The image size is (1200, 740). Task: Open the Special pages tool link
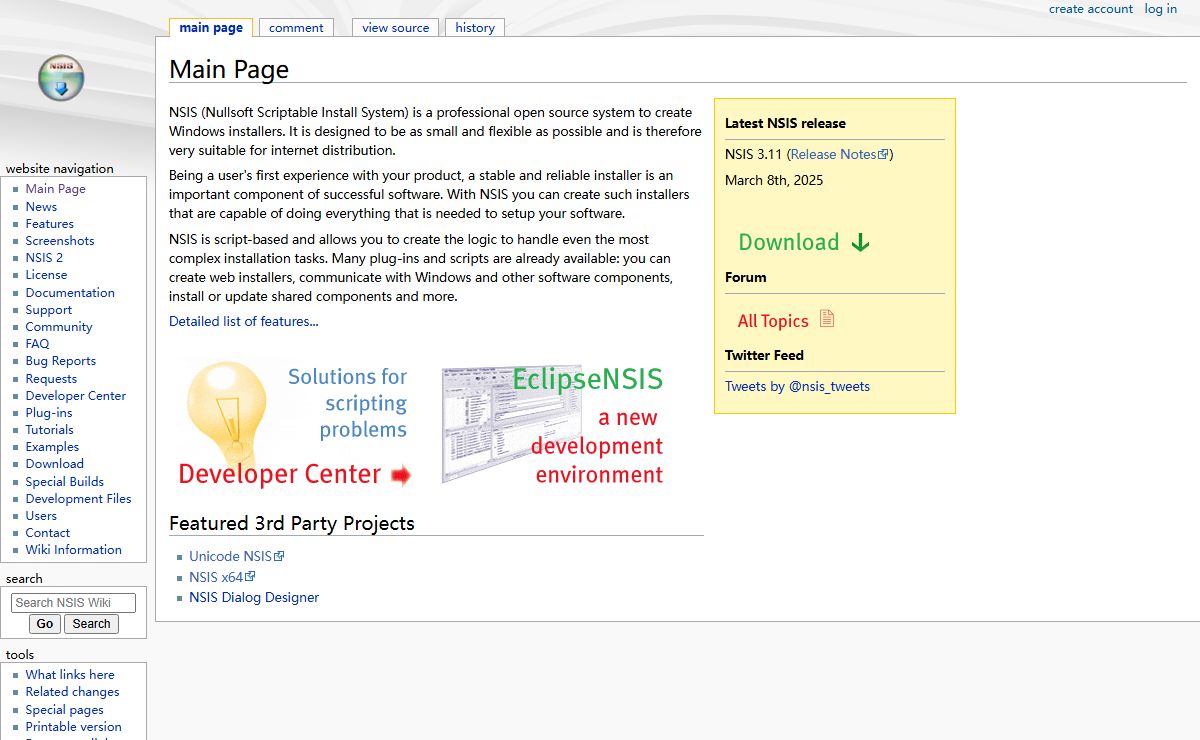coord(64,710)
